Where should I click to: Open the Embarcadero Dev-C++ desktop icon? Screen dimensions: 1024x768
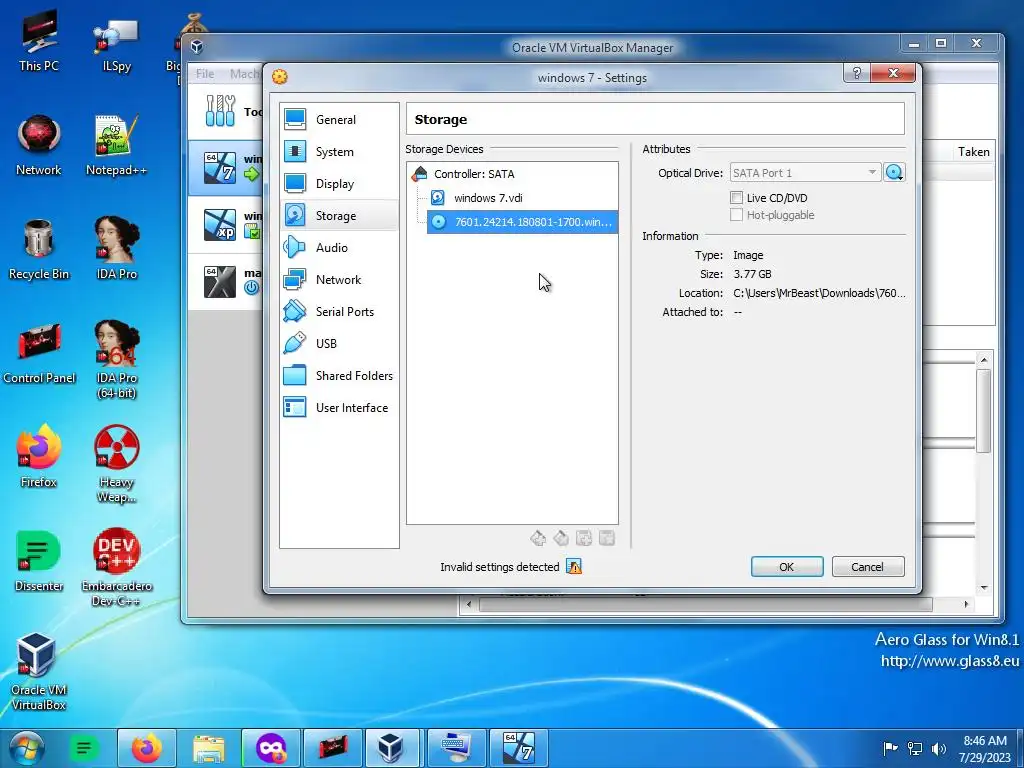pos(116,568)
